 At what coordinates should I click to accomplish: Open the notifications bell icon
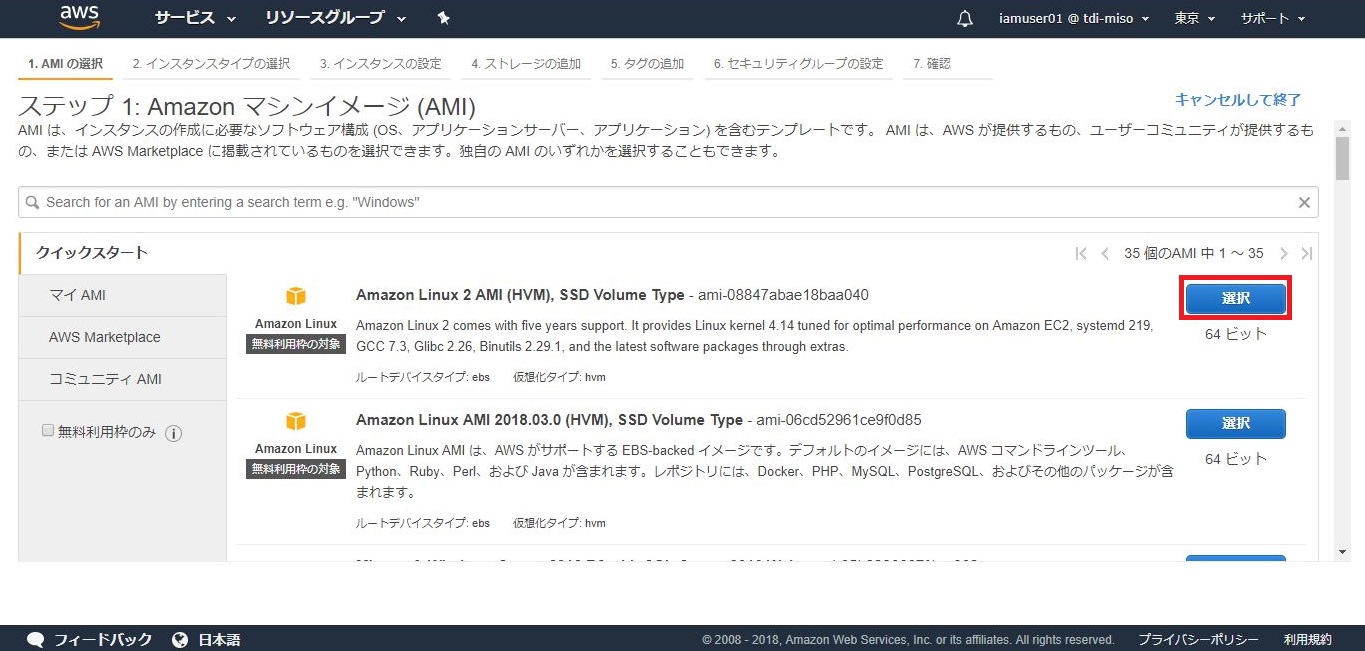click(965, 19)
